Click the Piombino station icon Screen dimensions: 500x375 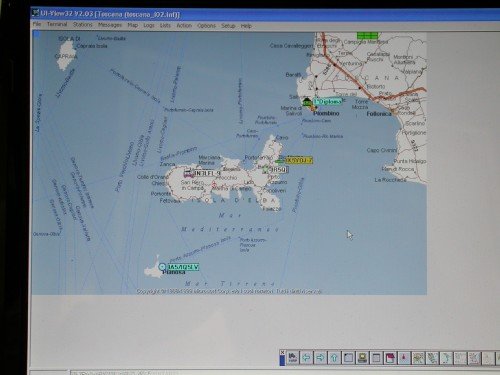pyautogui.click(x=307, y=101)
